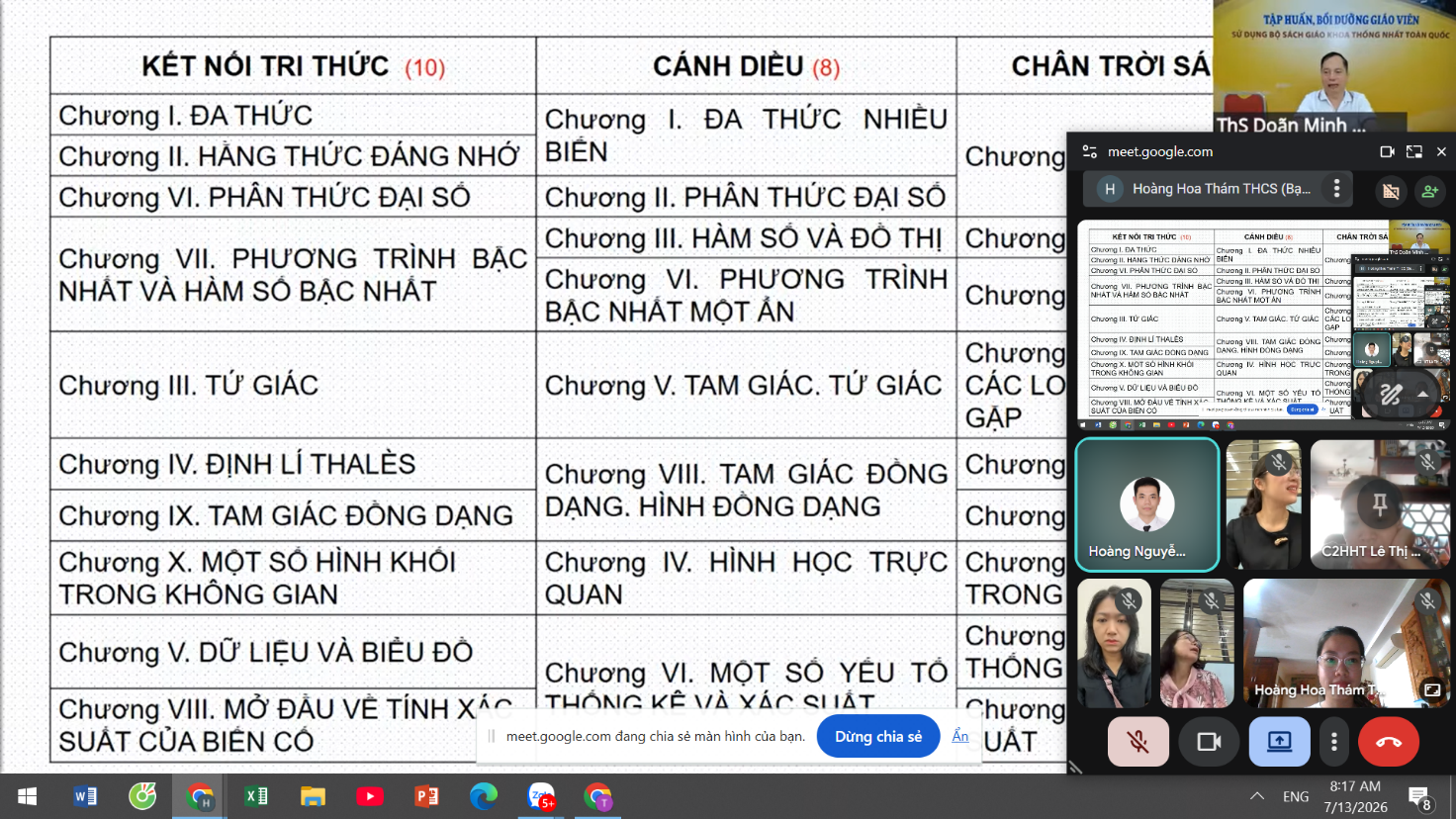The width and height of the screenshot is (1456, 819).
Task: Click the annotation pen icon on shared preview
Action: (1390, 394)
